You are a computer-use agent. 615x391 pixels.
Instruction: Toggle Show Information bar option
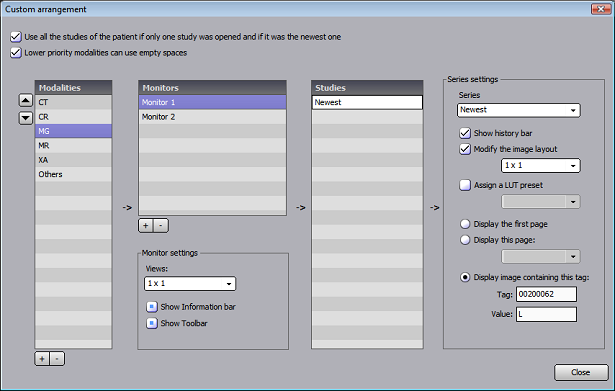[152, 307]
